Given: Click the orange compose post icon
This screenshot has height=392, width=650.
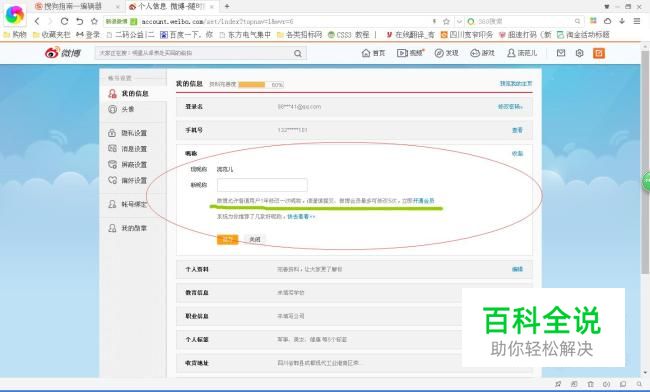Looking at the screenshot, I should pyautogui.click(x=599, y=53).
